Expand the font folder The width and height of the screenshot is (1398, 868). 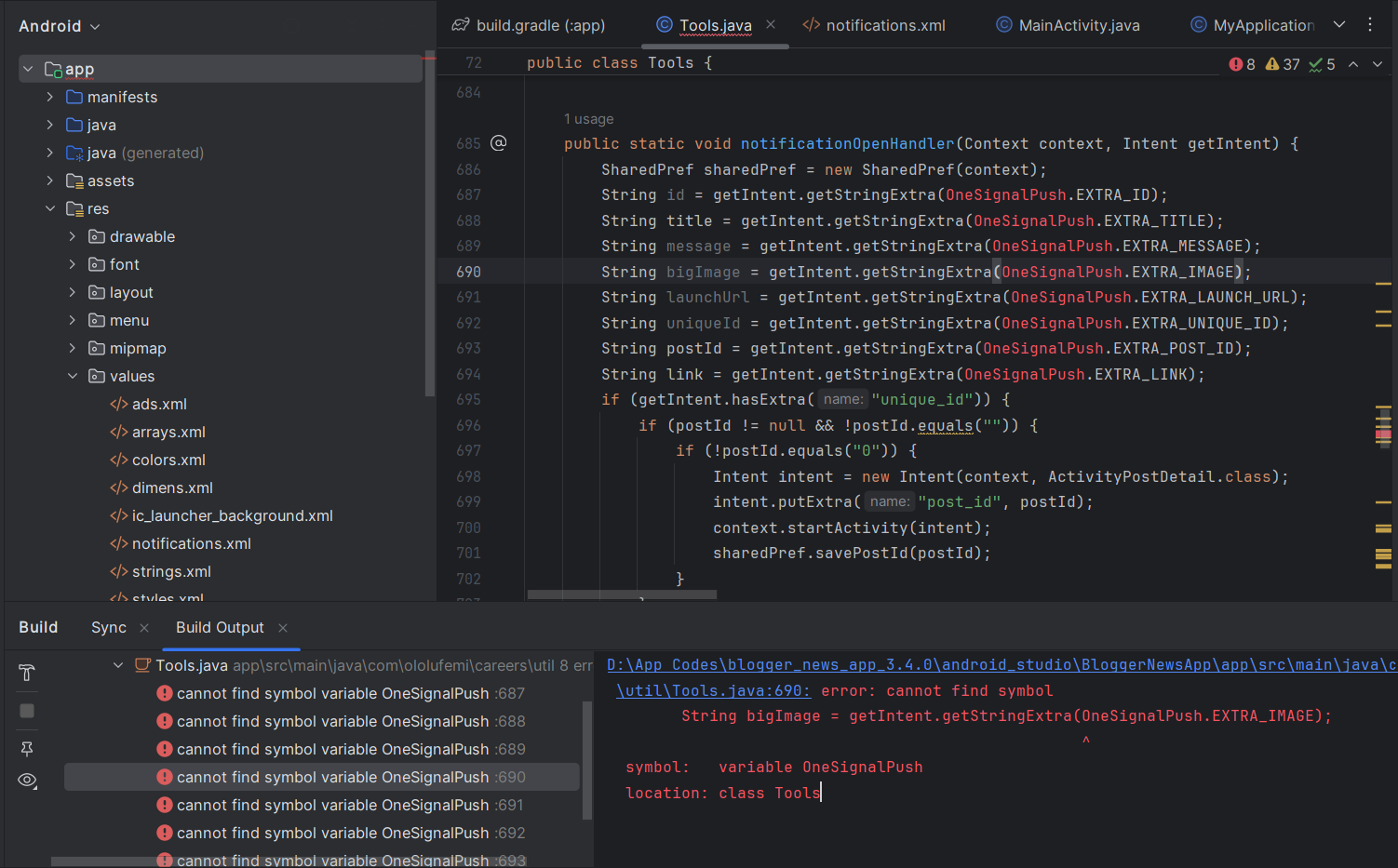point(73,264)
